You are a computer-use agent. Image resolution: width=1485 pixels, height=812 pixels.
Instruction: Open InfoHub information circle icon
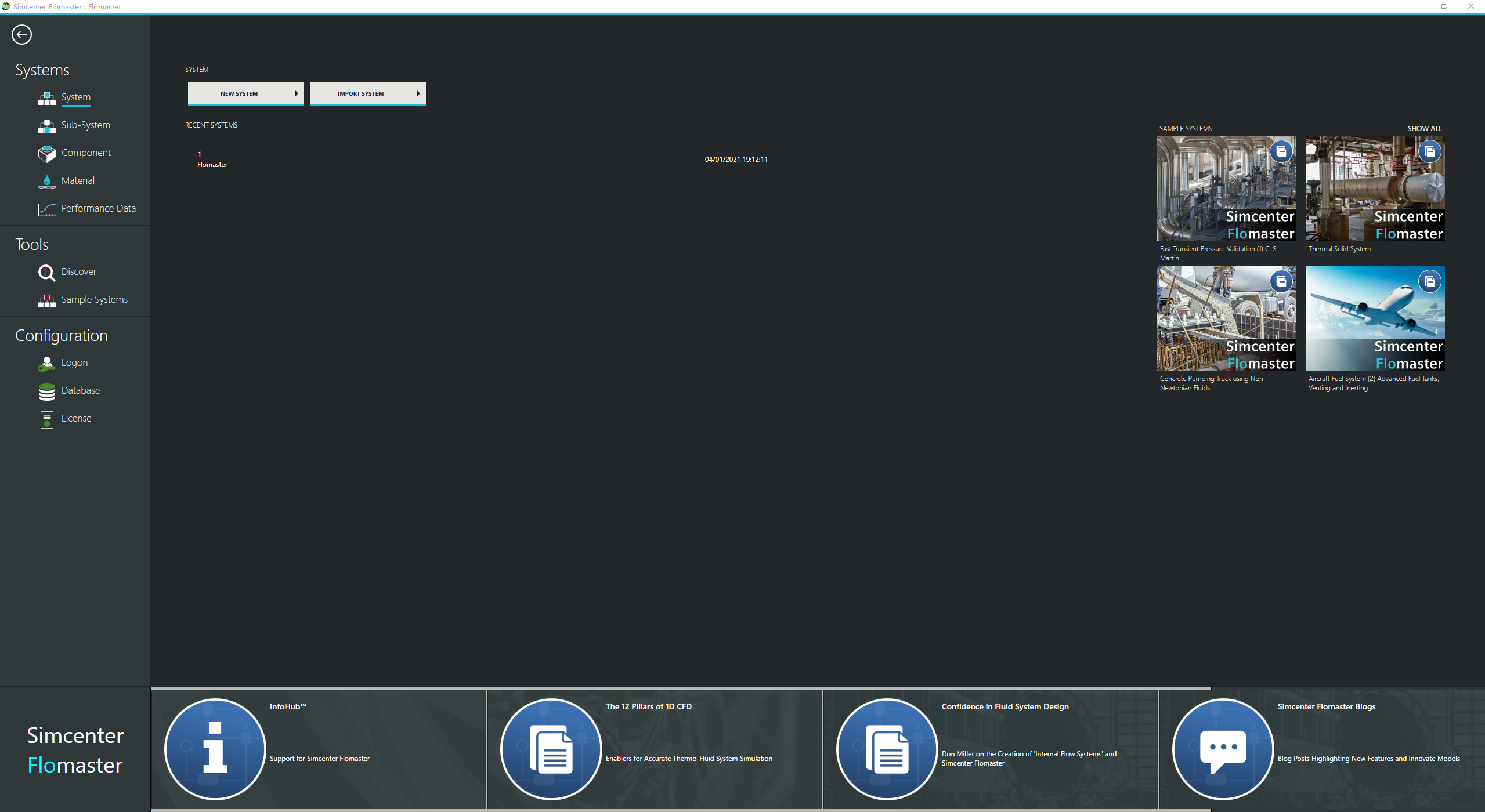[x=215, y=749]
